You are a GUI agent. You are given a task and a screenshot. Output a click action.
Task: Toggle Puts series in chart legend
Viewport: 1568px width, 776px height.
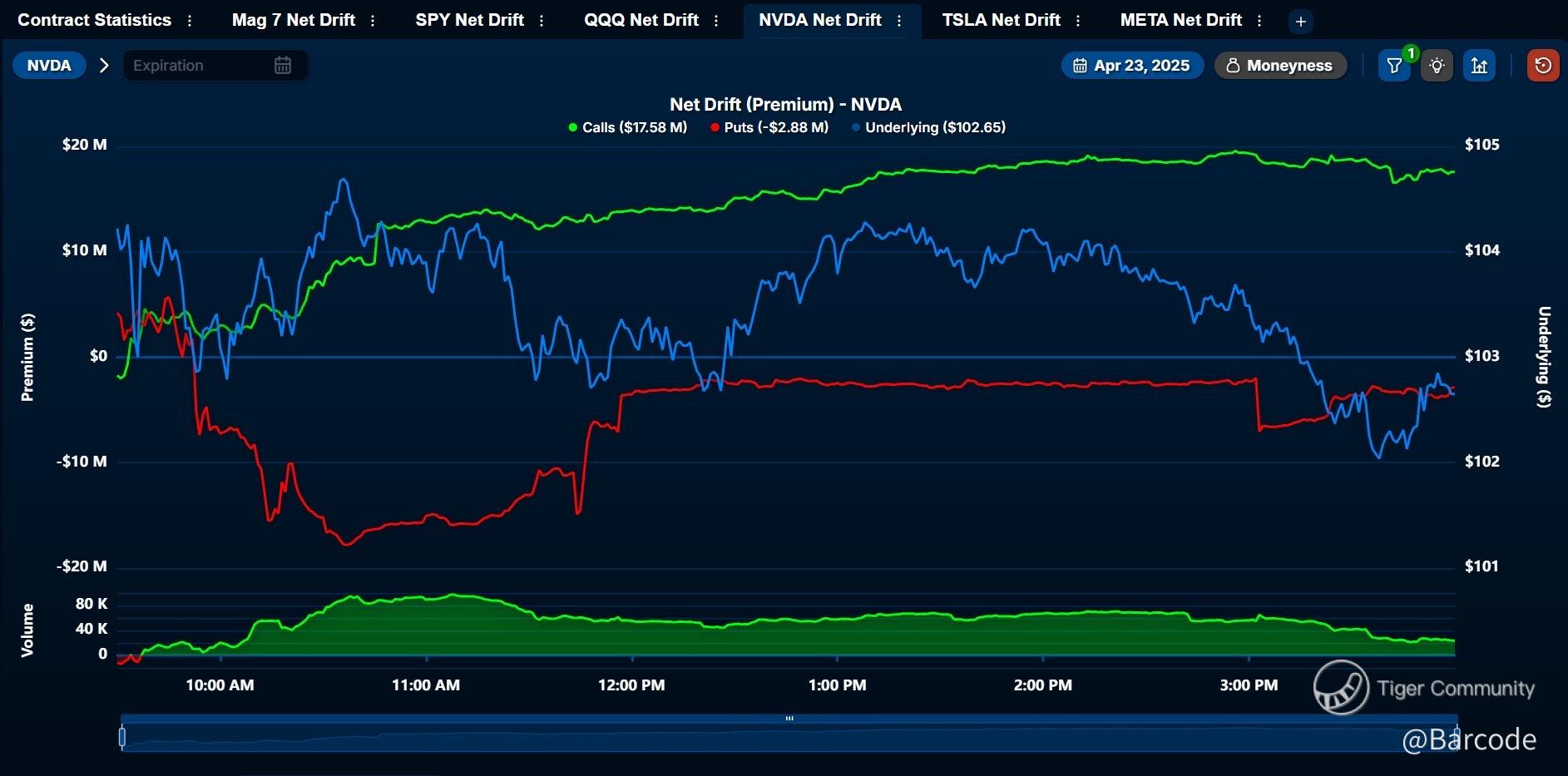[x=769, y=127]
